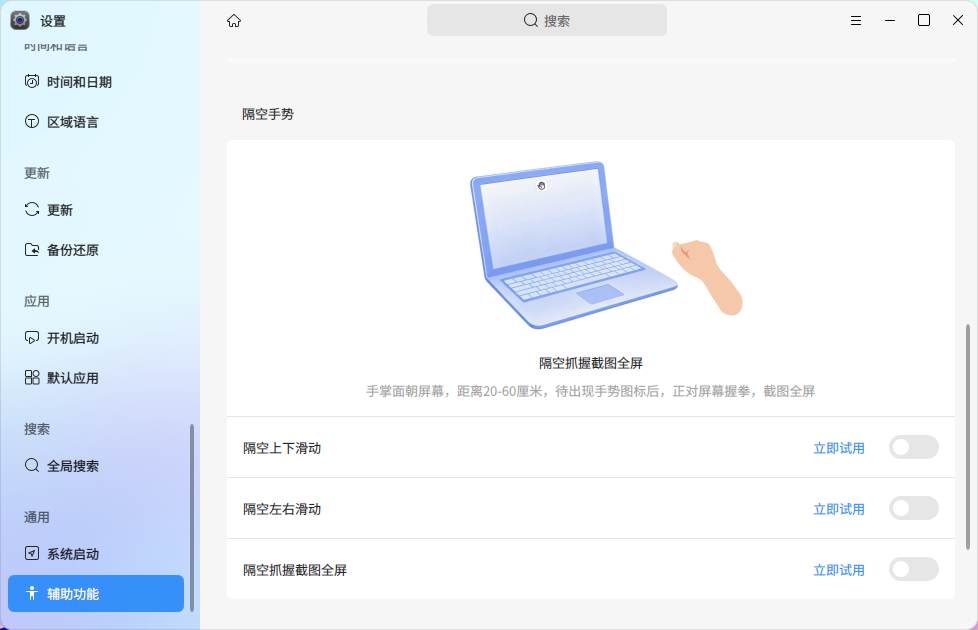Click the 隔空手势 section heading
Viewport: 978px width, 630px height.
268,114
